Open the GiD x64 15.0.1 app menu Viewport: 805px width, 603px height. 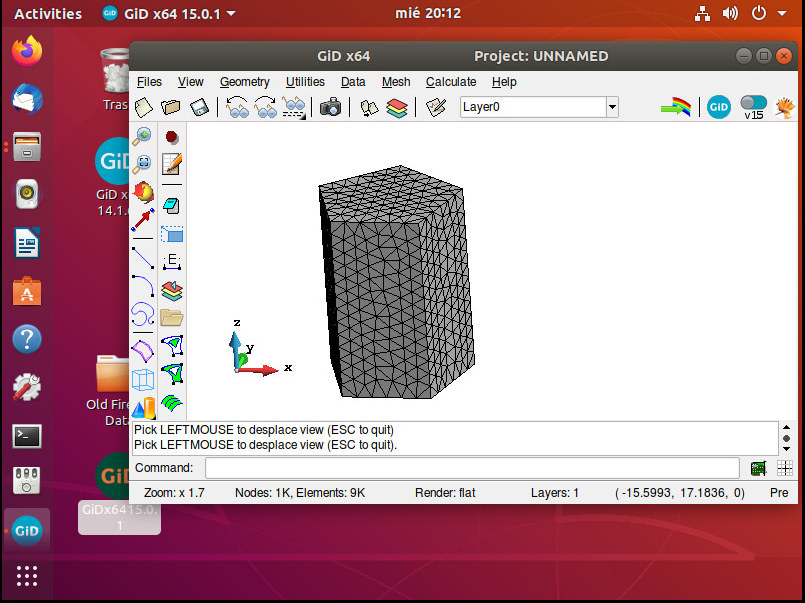tap(169, 14)
